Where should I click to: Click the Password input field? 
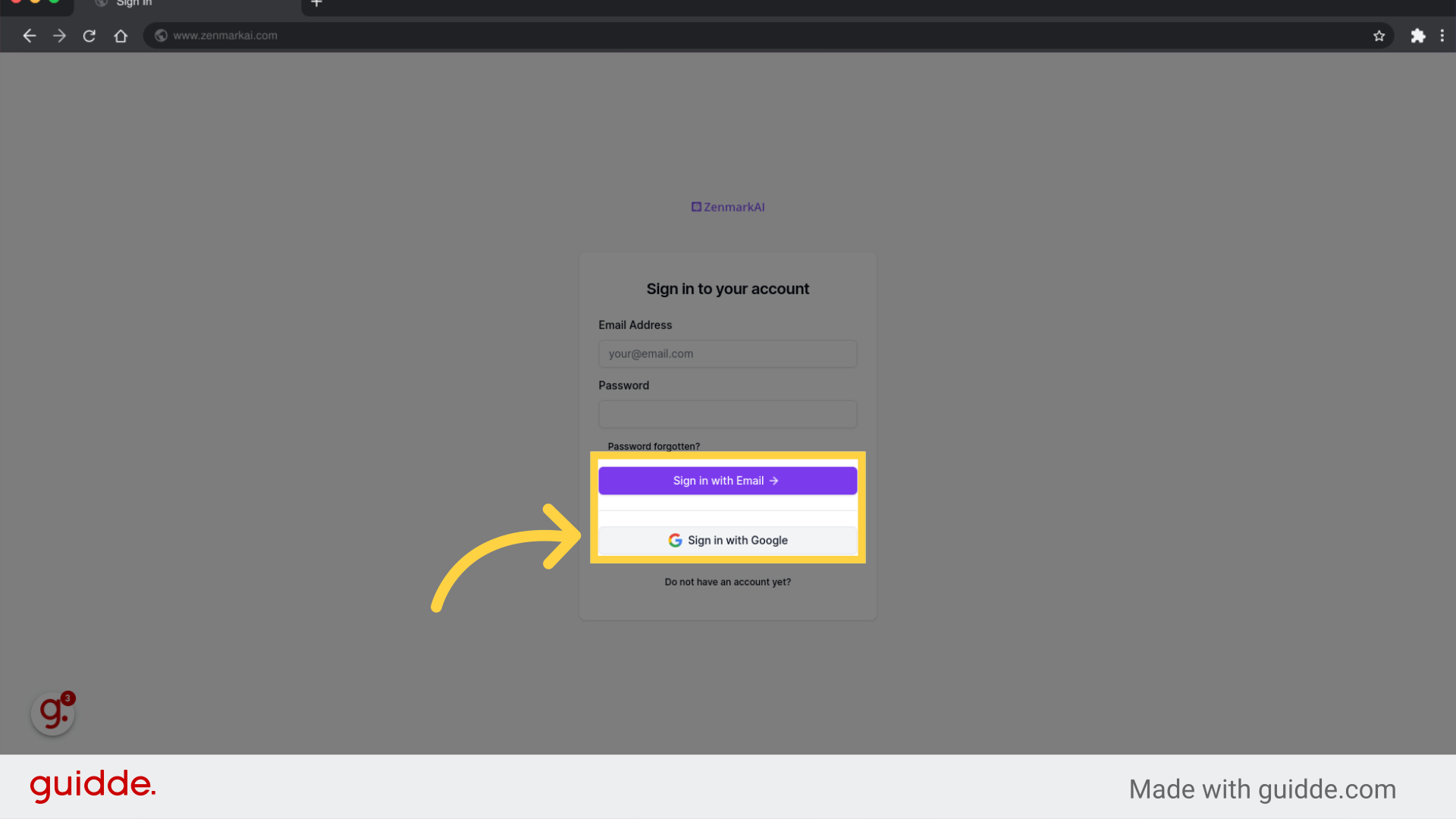pos(728,414)
